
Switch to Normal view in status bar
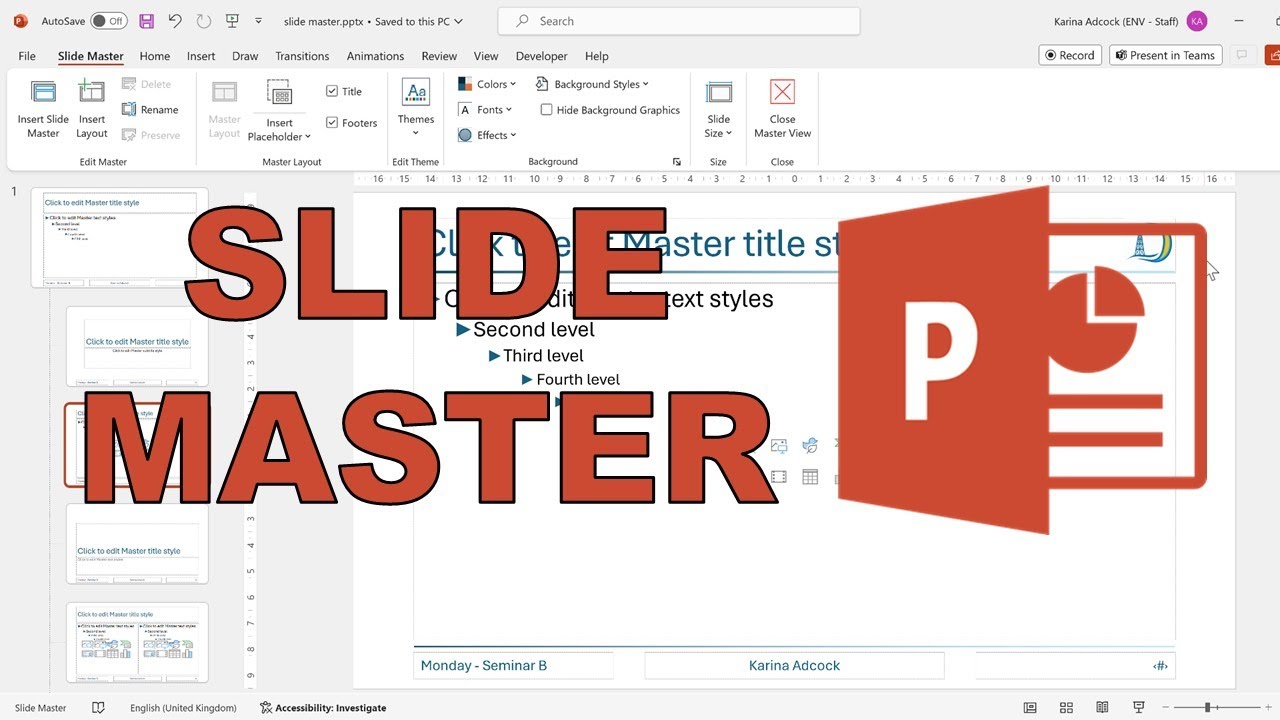point(1030,707)
